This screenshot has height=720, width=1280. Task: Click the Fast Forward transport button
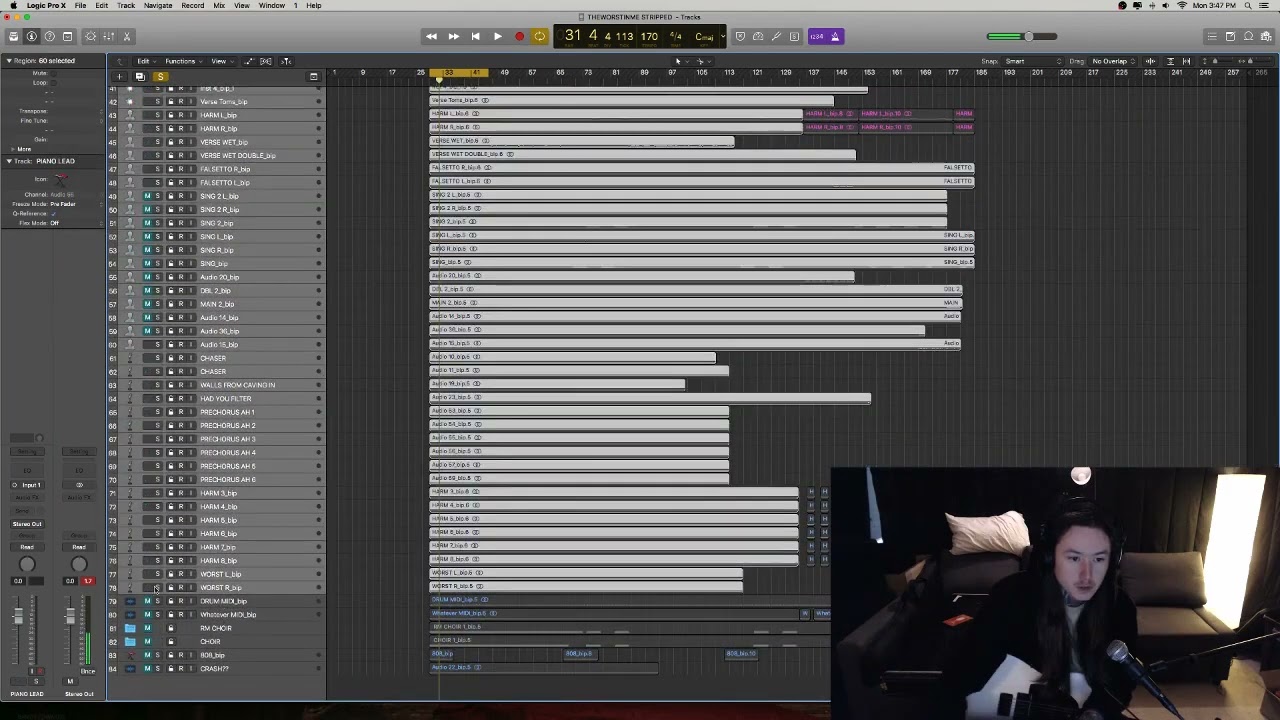click(453, 36)
